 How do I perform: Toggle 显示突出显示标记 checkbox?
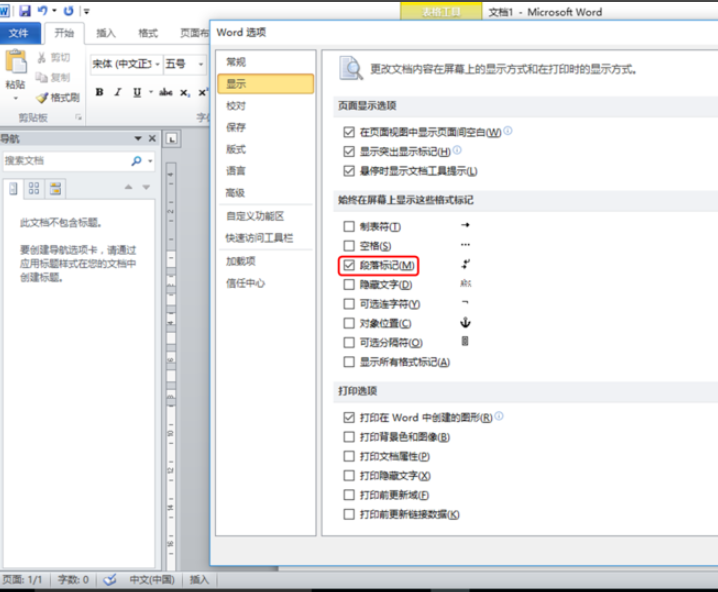349,152
